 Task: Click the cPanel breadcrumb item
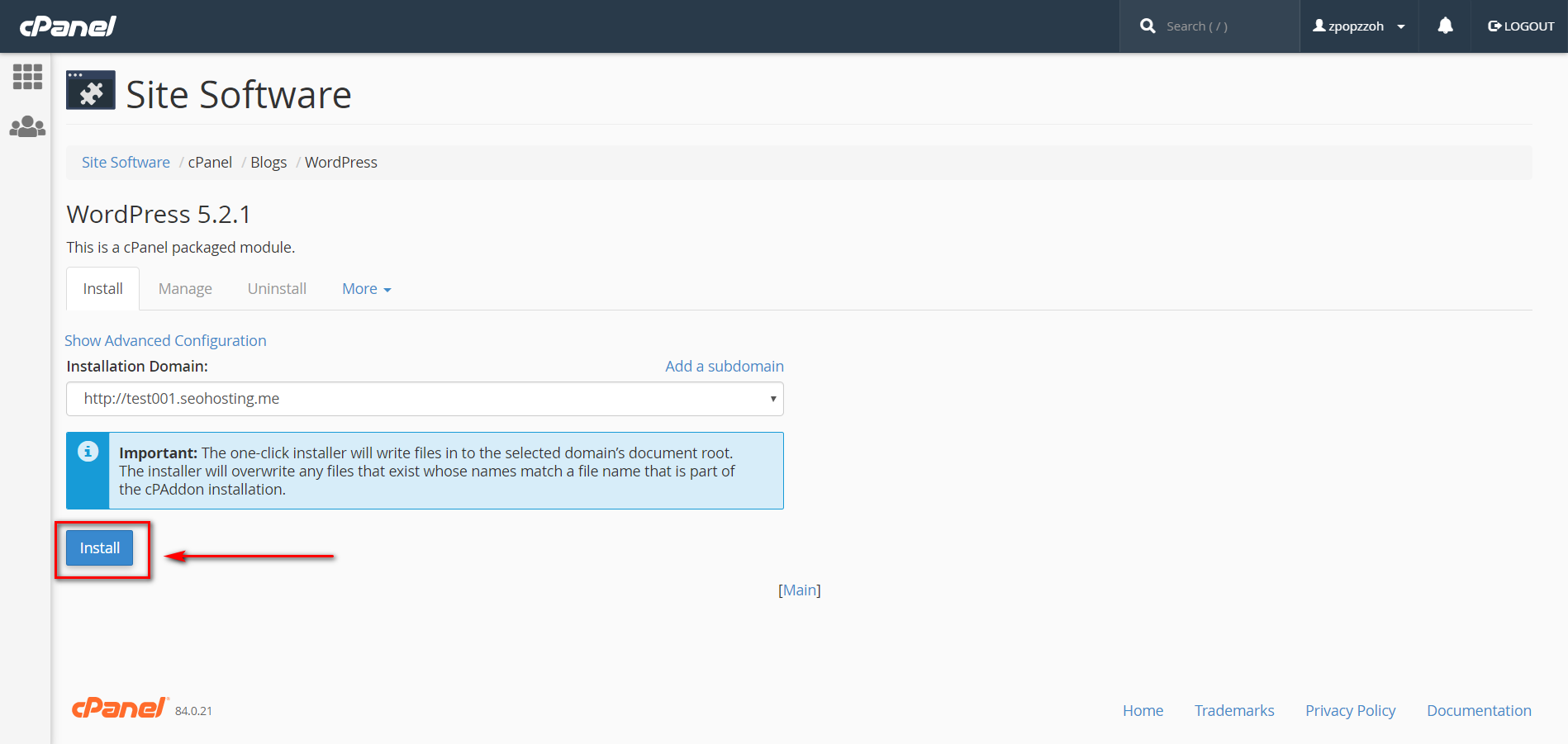coord(210,163)
